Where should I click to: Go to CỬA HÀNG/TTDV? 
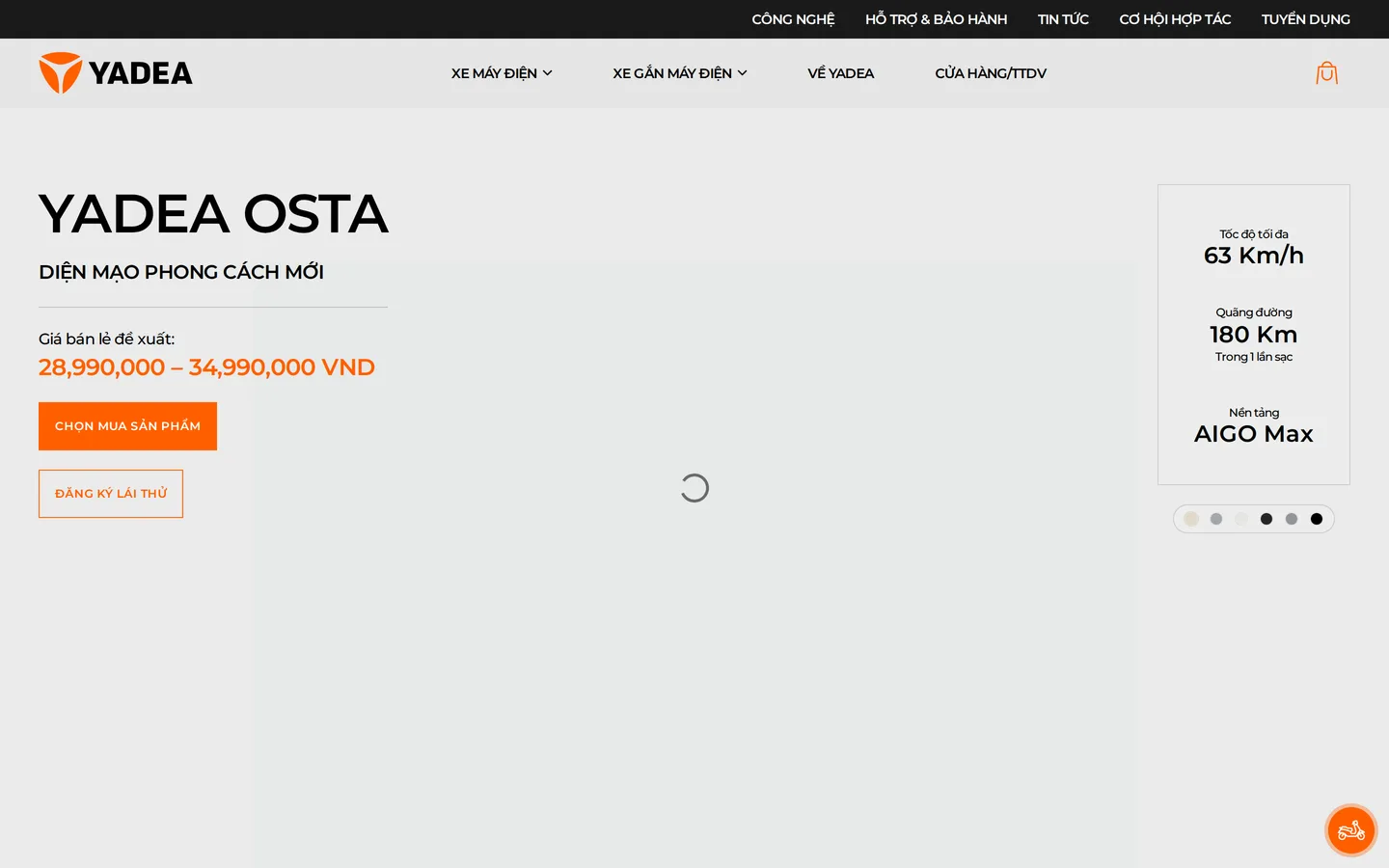coord(991,73)
